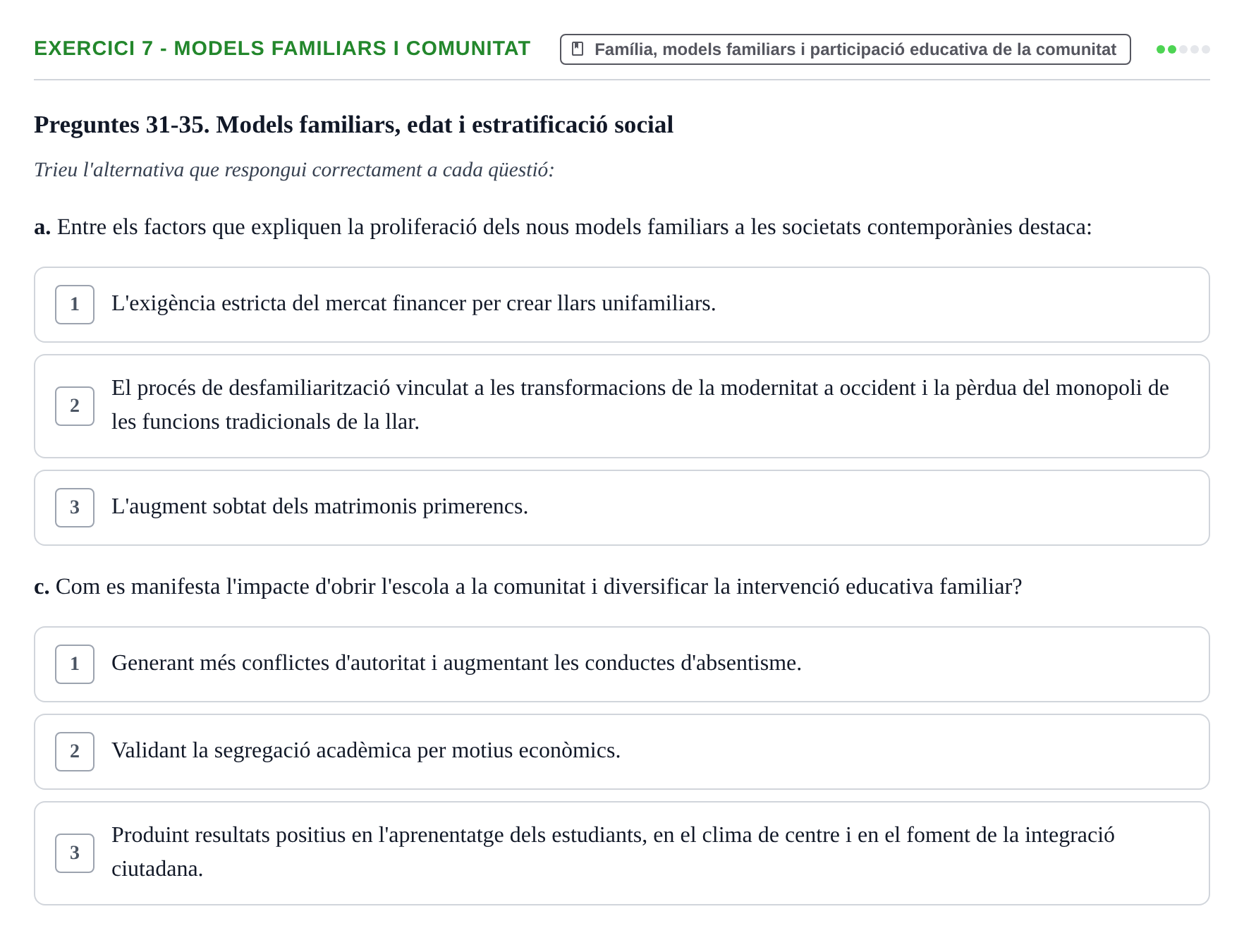The height and width of the screenshot is (952, 1244).
Task: Click the instruction 'Trieu l'alternativa que respongui correctament'
Action: (x=294, y=170)
